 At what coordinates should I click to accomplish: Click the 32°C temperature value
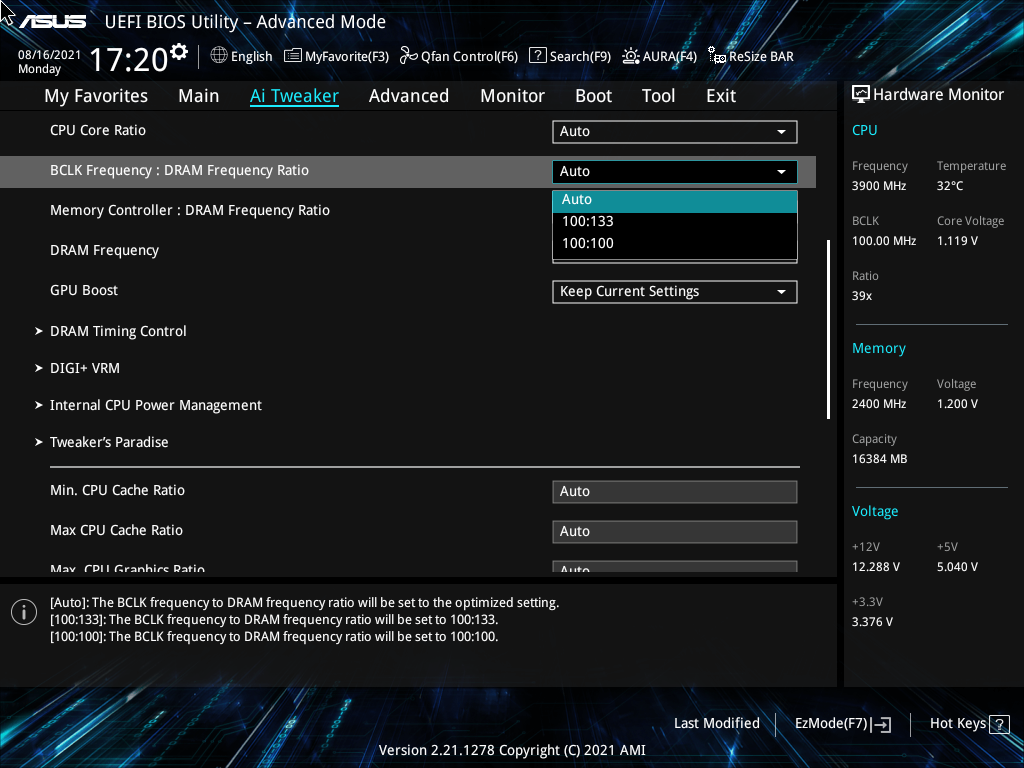click(x=950, y=186)
